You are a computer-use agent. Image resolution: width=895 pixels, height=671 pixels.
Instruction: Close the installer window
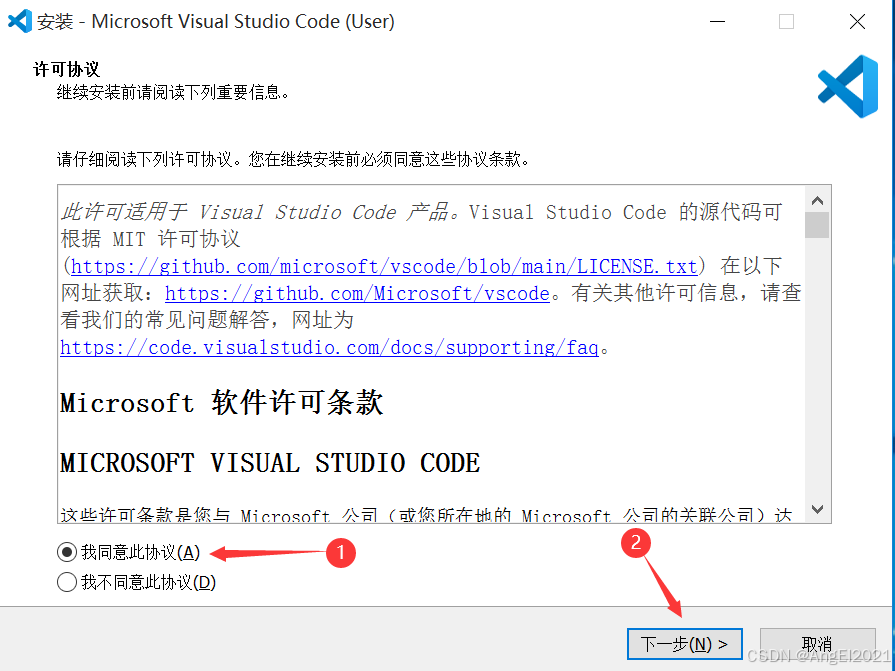coord(857,22)
